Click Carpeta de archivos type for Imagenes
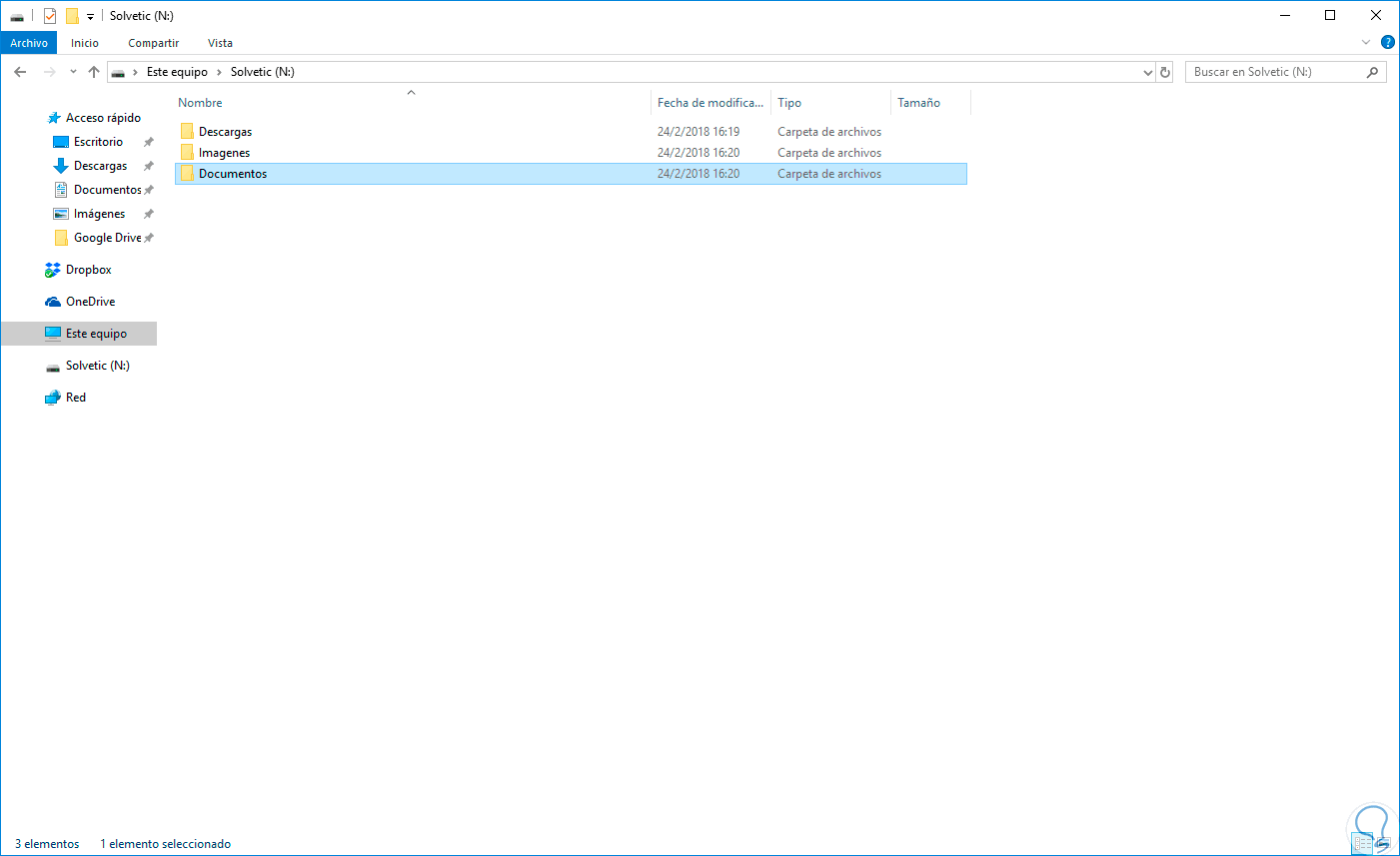 pos(829,153)
